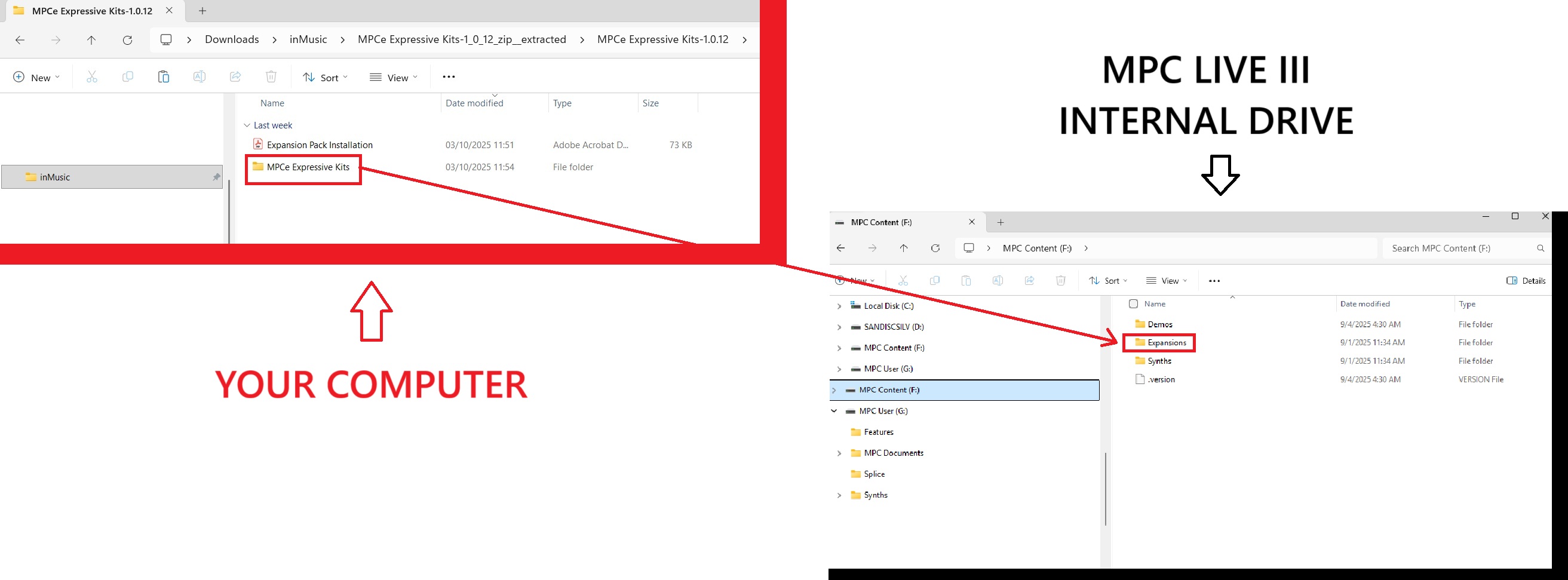Click Cut icon in MPC Content (F:) window
Viewport: 1568px width, 580px height.
click(x=903, y=281)
